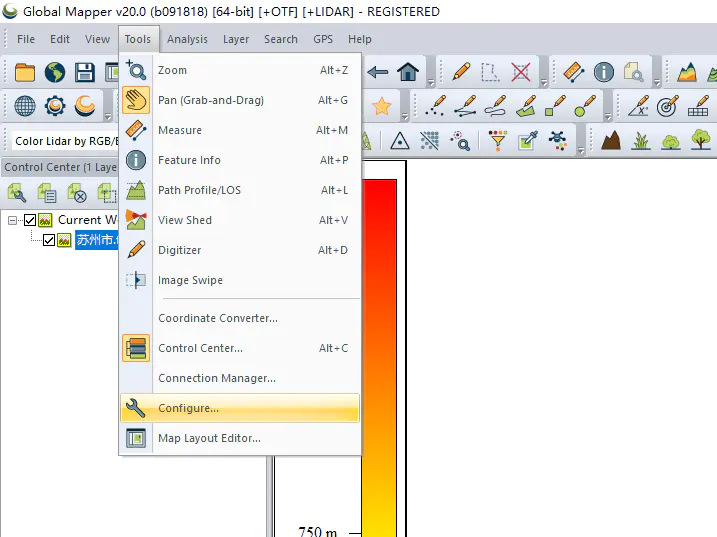This screenshot has height=537, width=717.
Task: Click the brown mountain ground icon
Action: 611,141
